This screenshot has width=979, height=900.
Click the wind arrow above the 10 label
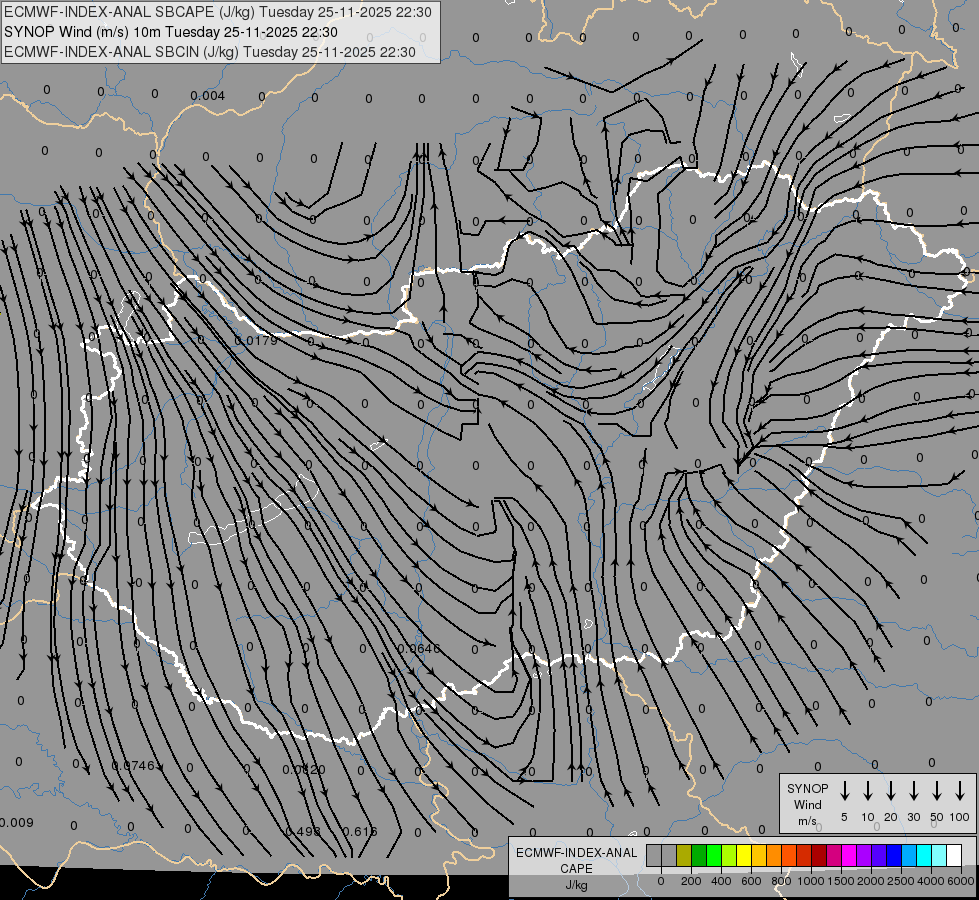pos(867,791)
